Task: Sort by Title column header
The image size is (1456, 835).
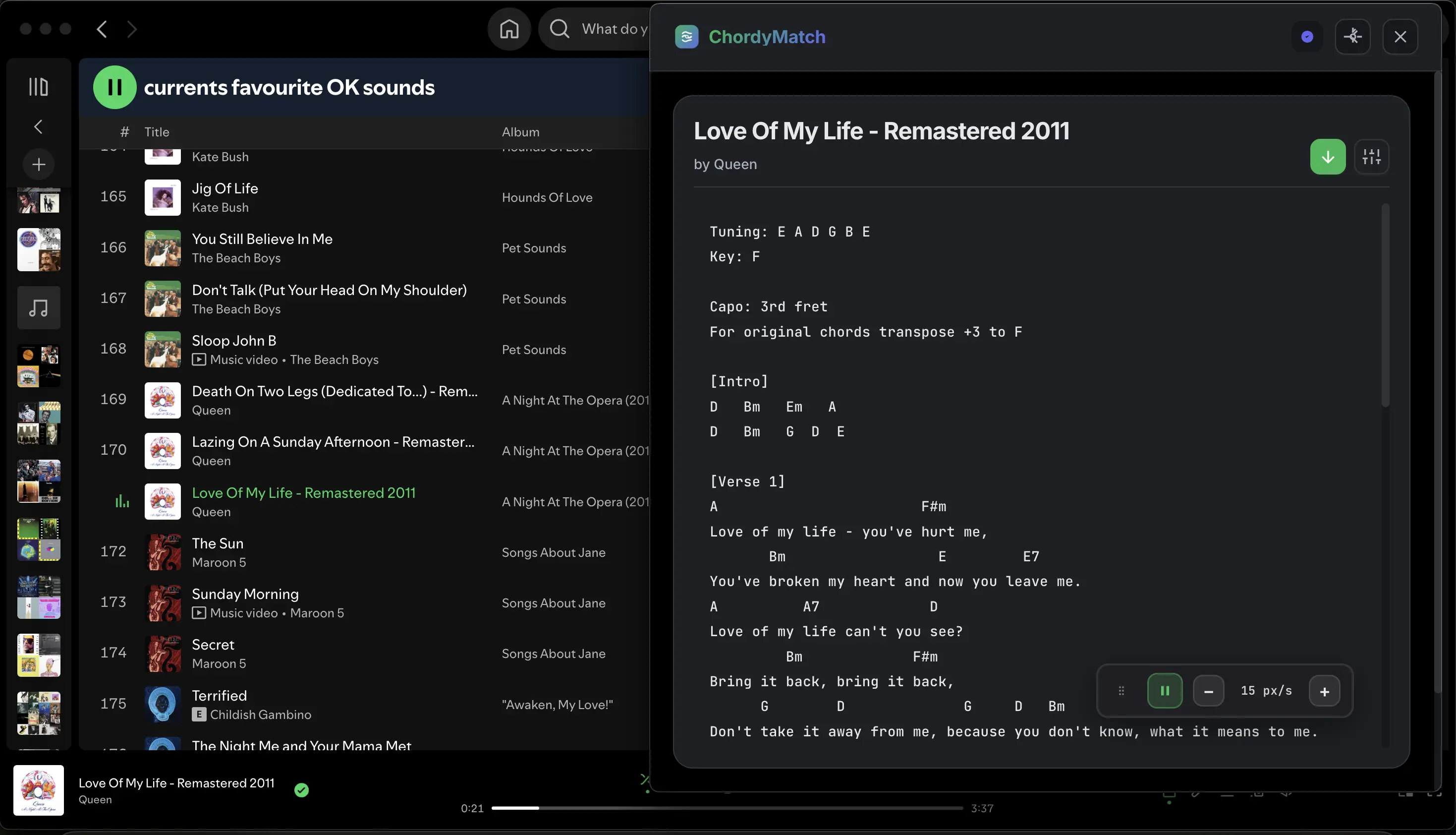Action: click(x=157, y=132)
